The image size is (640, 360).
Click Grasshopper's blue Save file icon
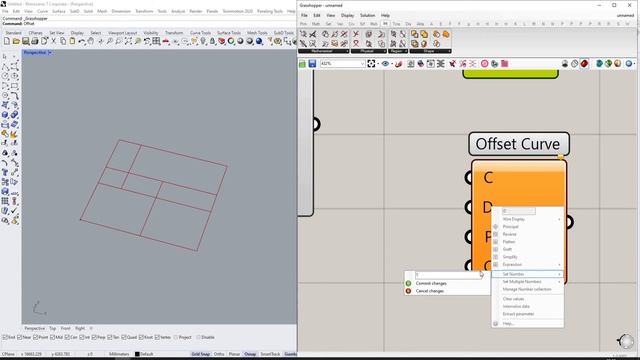(312, 64)
